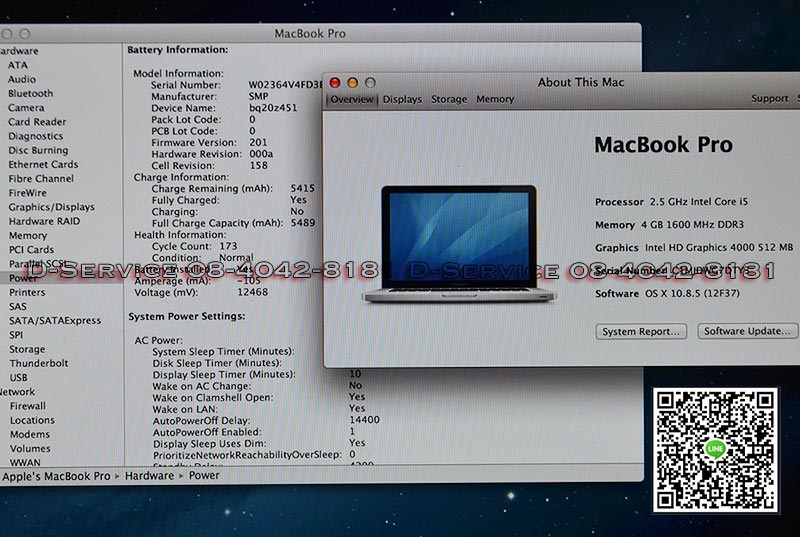
Task: Collapse the Hardware section in sidebar
Action: click(19, 51)
